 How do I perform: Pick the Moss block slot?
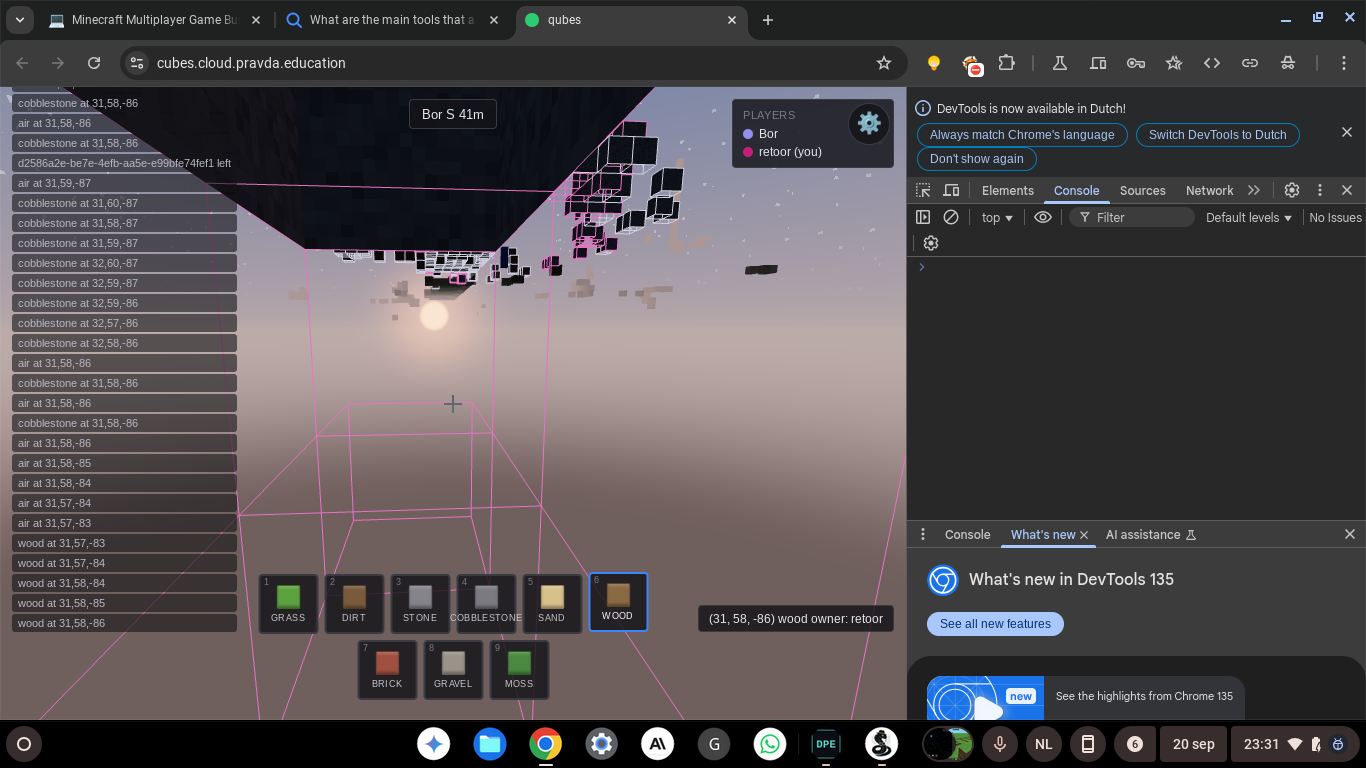tap(519, 669)
